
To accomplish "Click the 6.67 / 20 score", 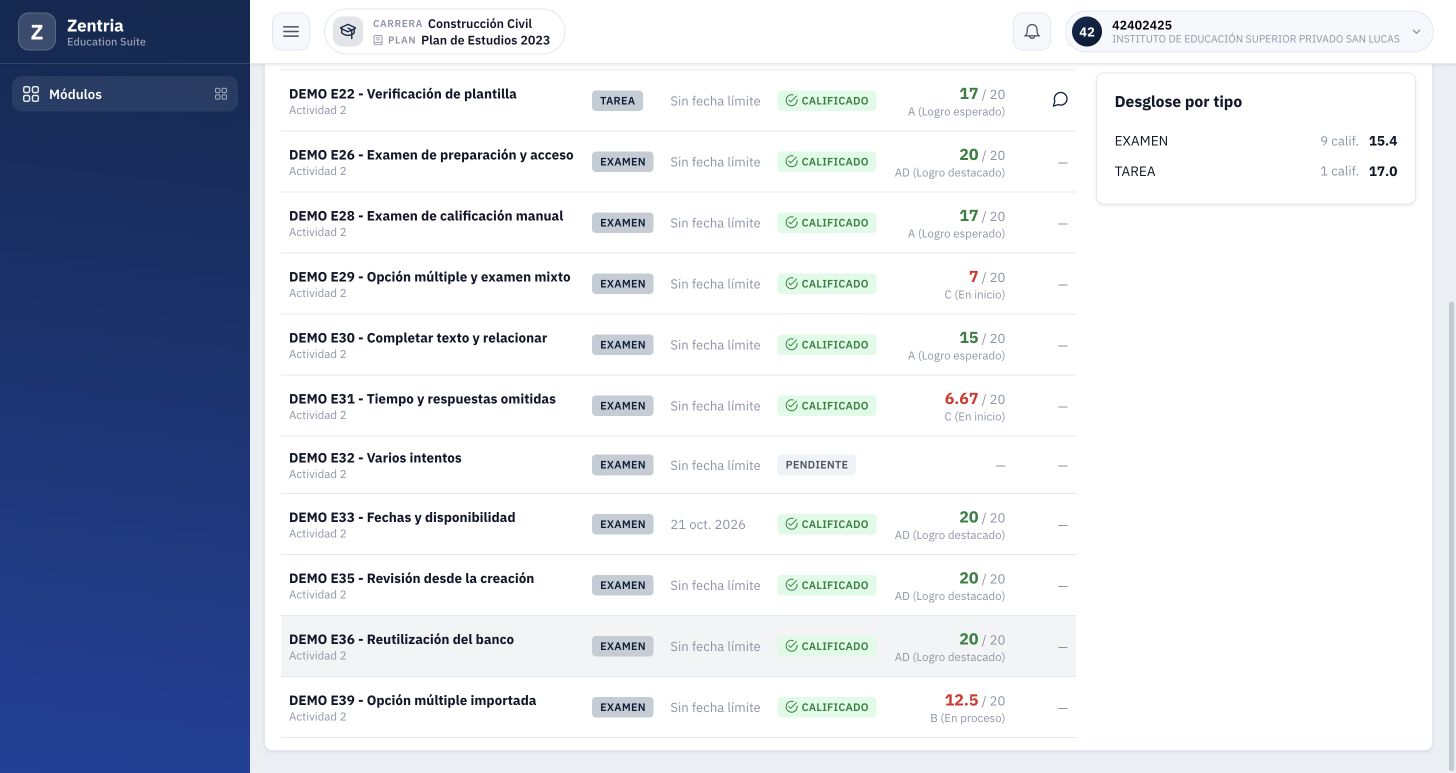I will click(975, 399).
